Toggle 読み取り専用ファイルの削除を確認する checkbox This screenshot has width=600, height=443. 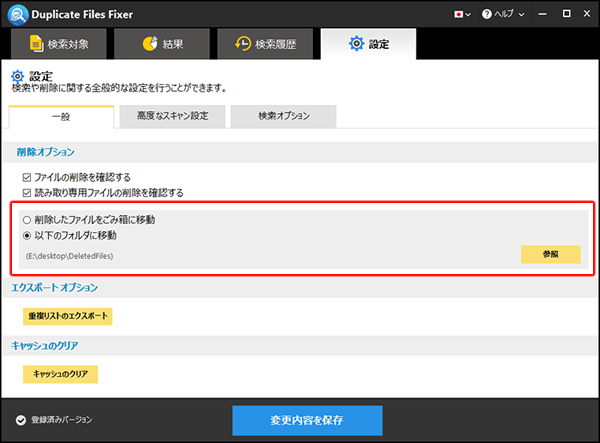(x=27, y=193)
